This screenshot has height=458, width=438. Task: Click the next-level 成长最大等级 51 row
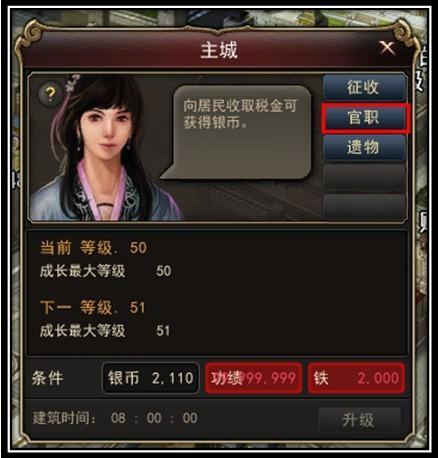105,331
